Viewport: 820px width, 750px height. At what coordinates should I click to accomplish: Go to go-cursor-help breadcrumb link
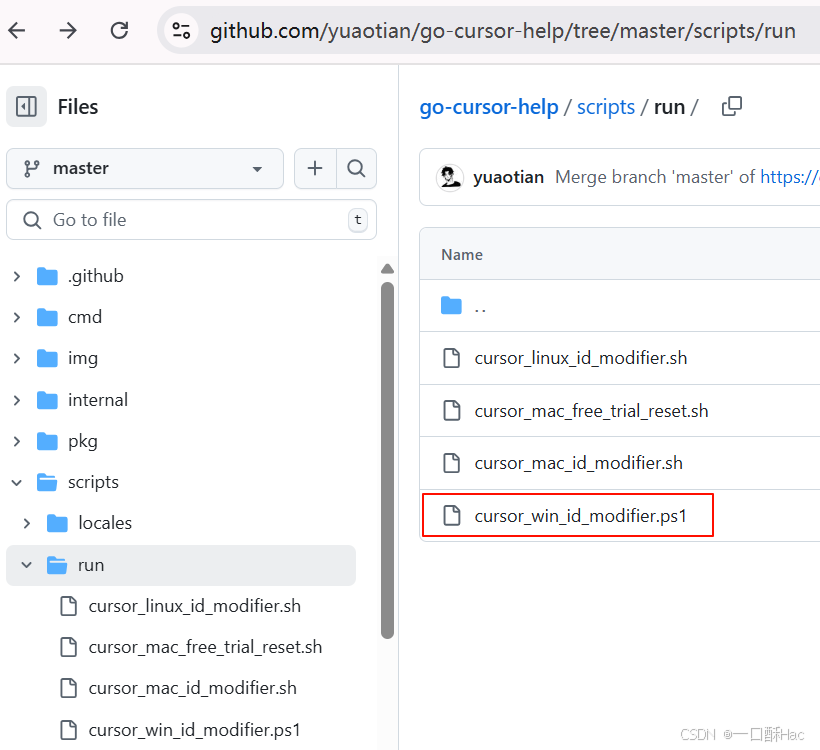(x=489, y=107)
